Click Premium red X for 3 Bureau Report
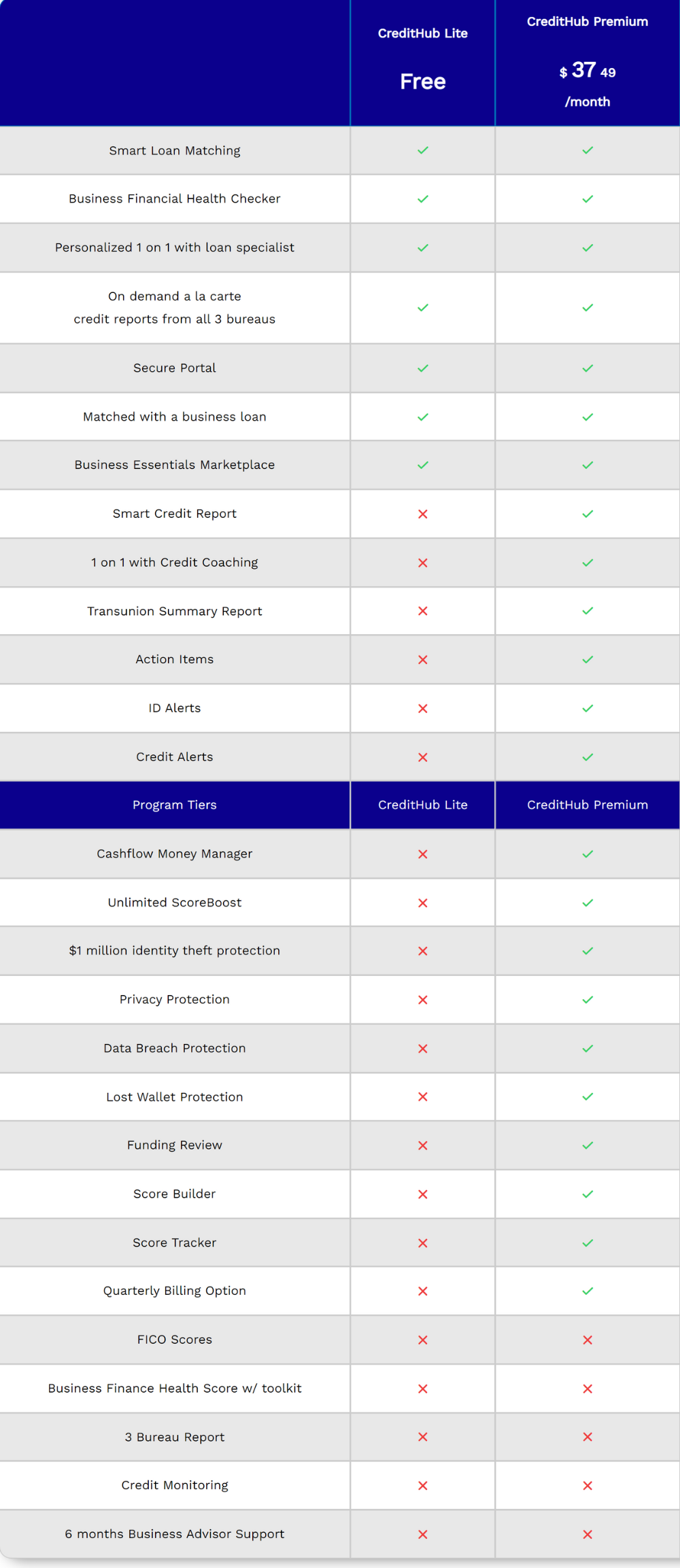This screenshot has width=680, height=1568. (588, 1437)
